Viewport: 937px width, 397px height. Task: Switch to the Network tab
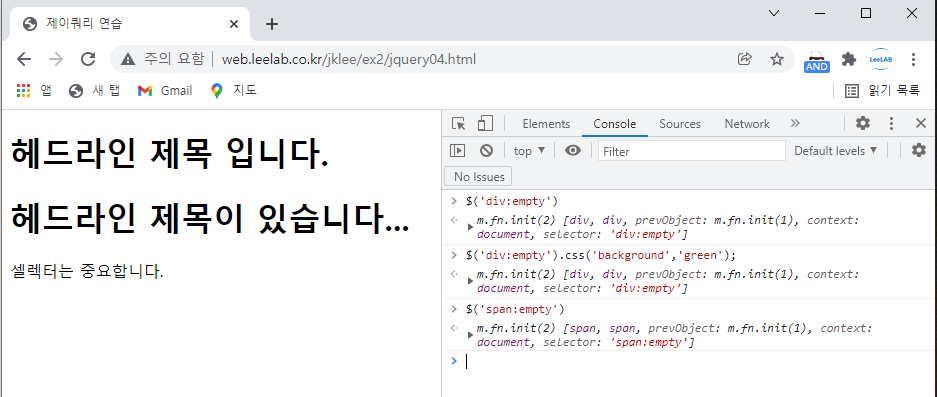point(747,124)
